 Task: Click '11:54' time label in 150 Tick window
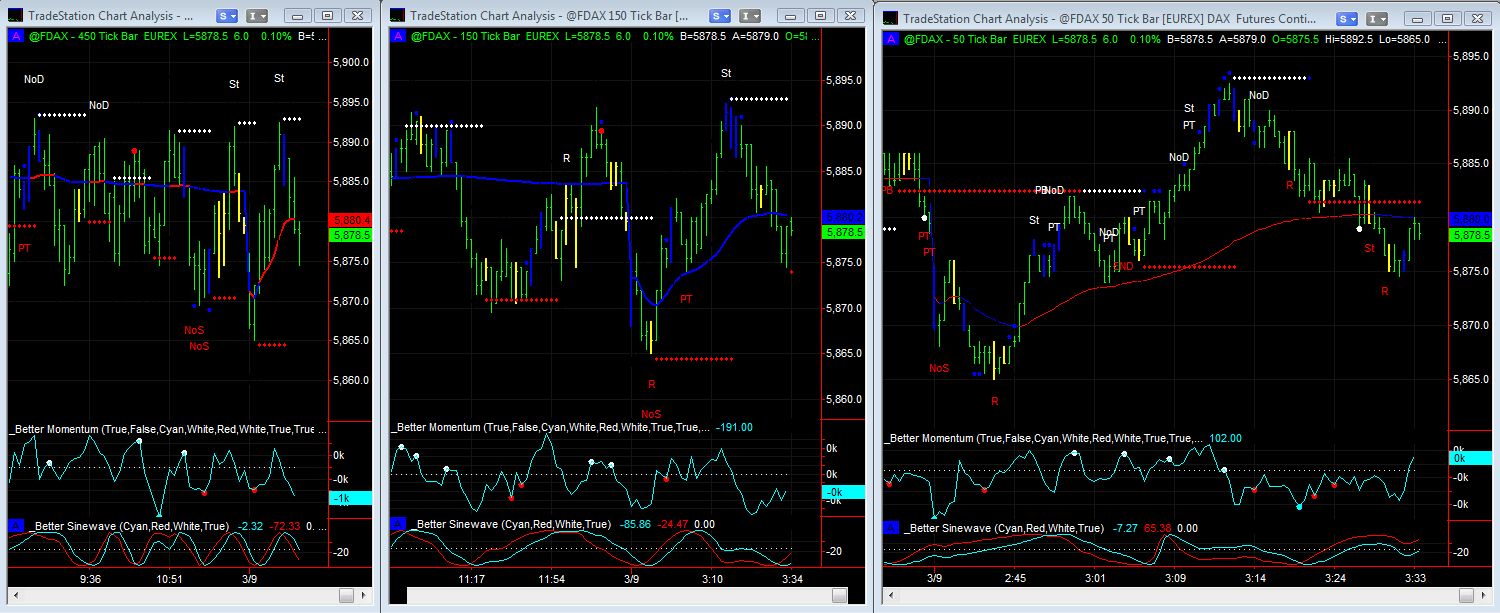click(x=550, y=579)
